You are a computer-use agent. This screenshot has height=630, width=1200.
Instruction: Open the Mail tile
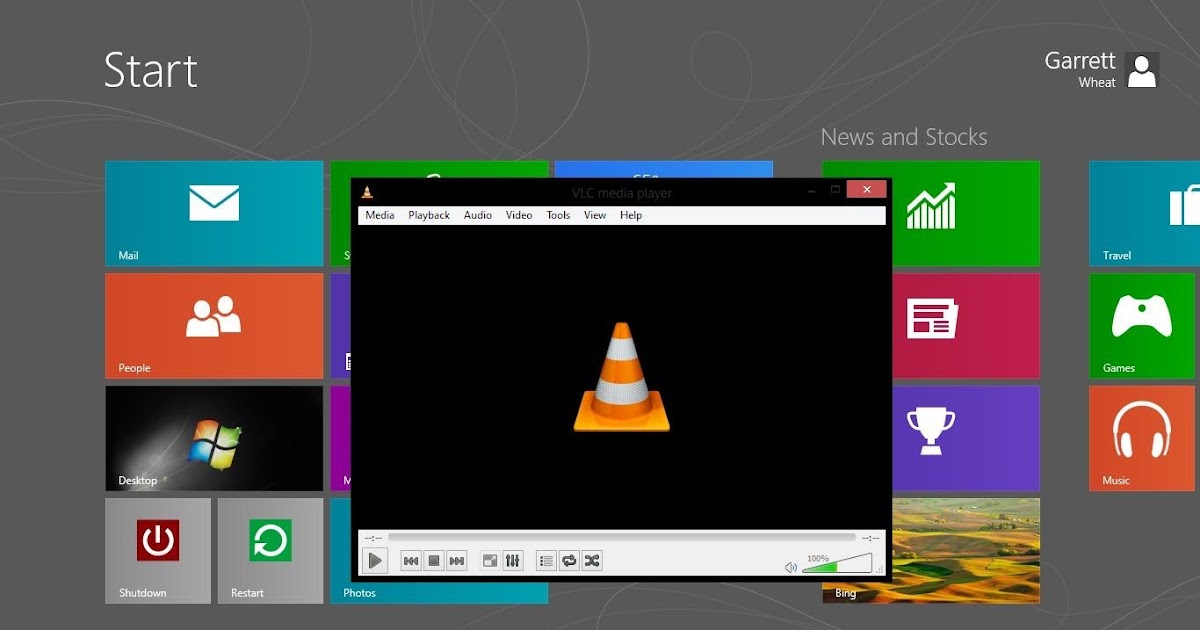pyautogui.click(x=214, y=213)
